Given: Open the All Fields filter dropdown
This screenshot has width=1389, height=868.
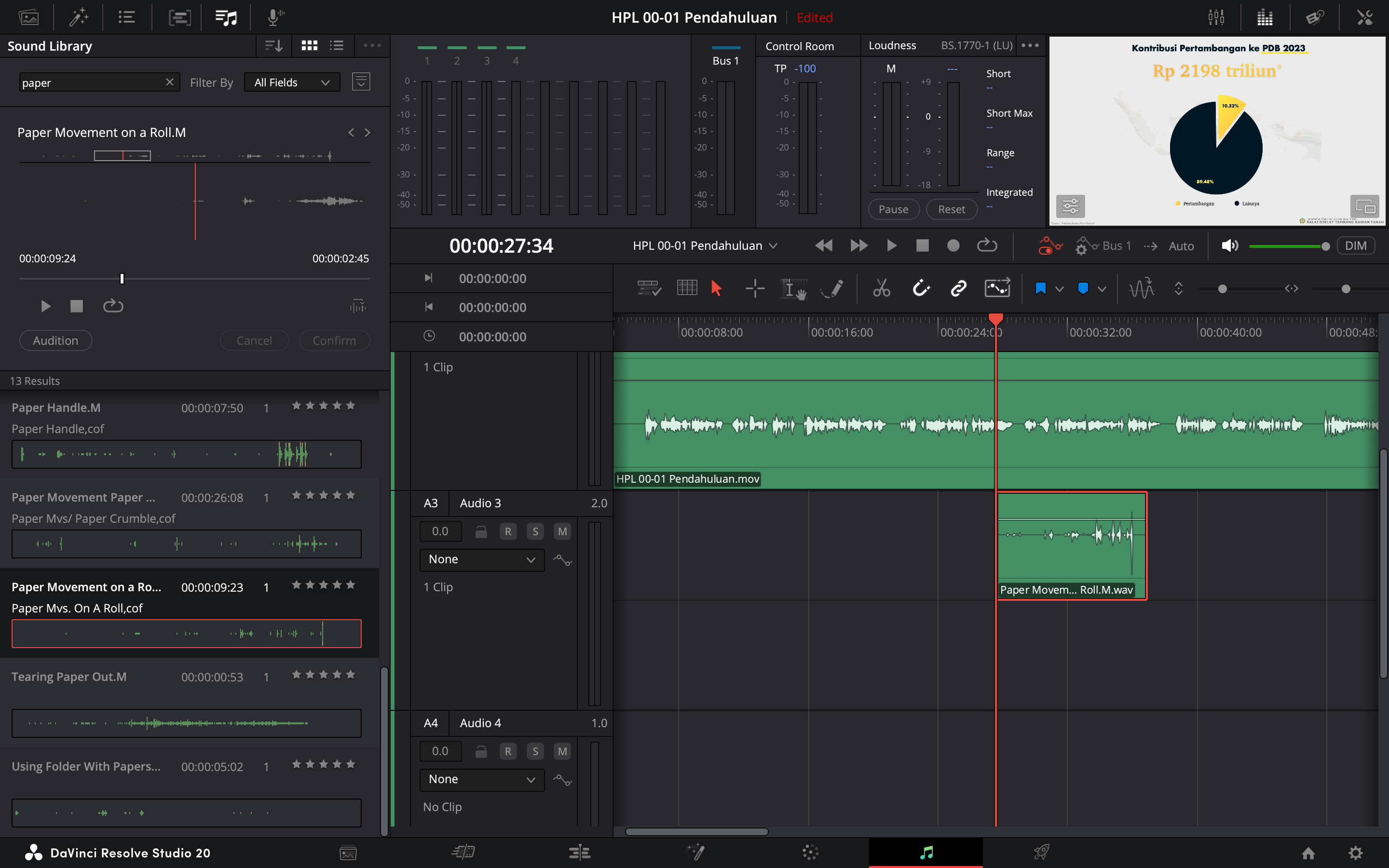Looking at the screenshot, I should coord(292,82).
